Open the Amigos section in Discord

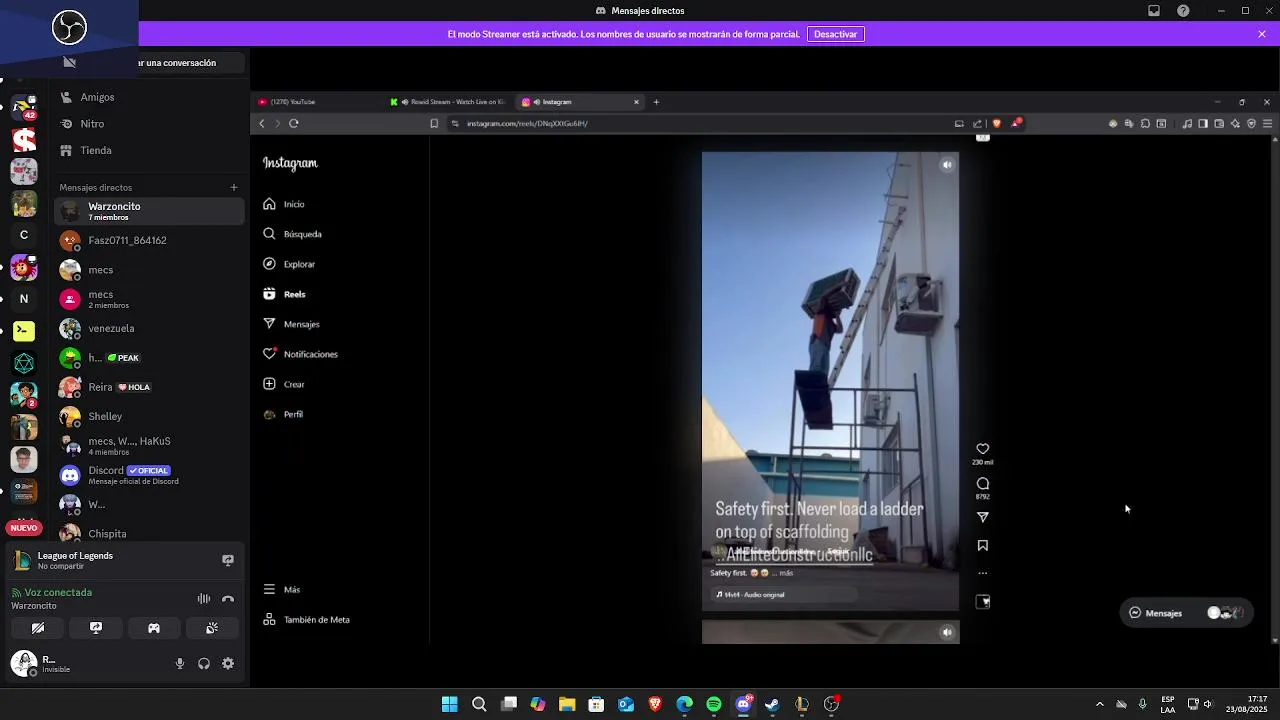(x=149, y=97)
